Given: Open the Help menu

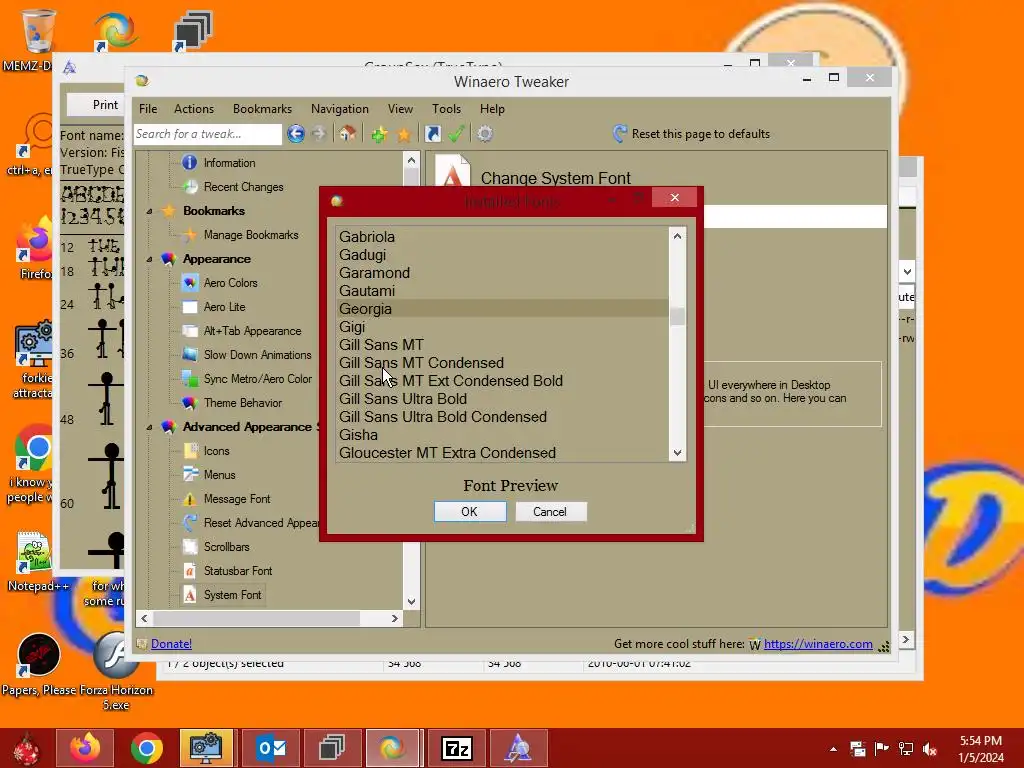Looking at the screenshot, I should pyautogui.click(x=492, y=109).
